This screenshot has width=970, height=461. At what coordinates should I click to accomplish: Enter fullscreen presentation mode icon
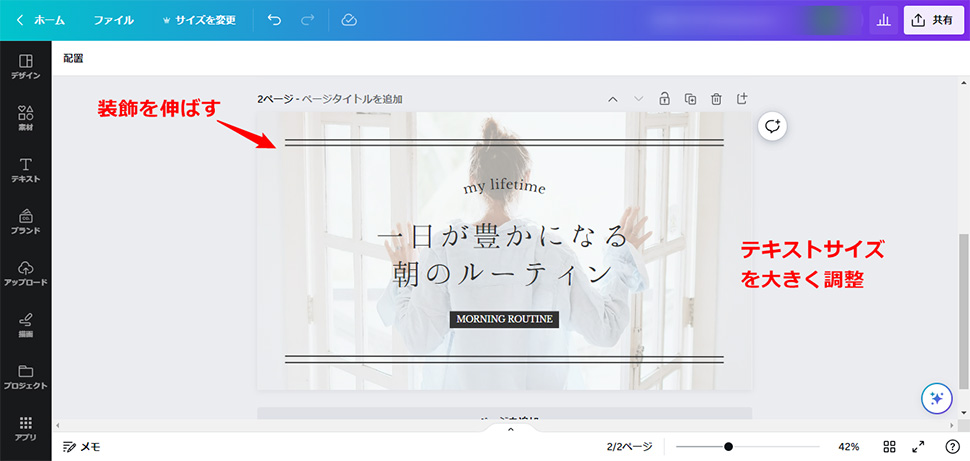click(x=919, y=446)
